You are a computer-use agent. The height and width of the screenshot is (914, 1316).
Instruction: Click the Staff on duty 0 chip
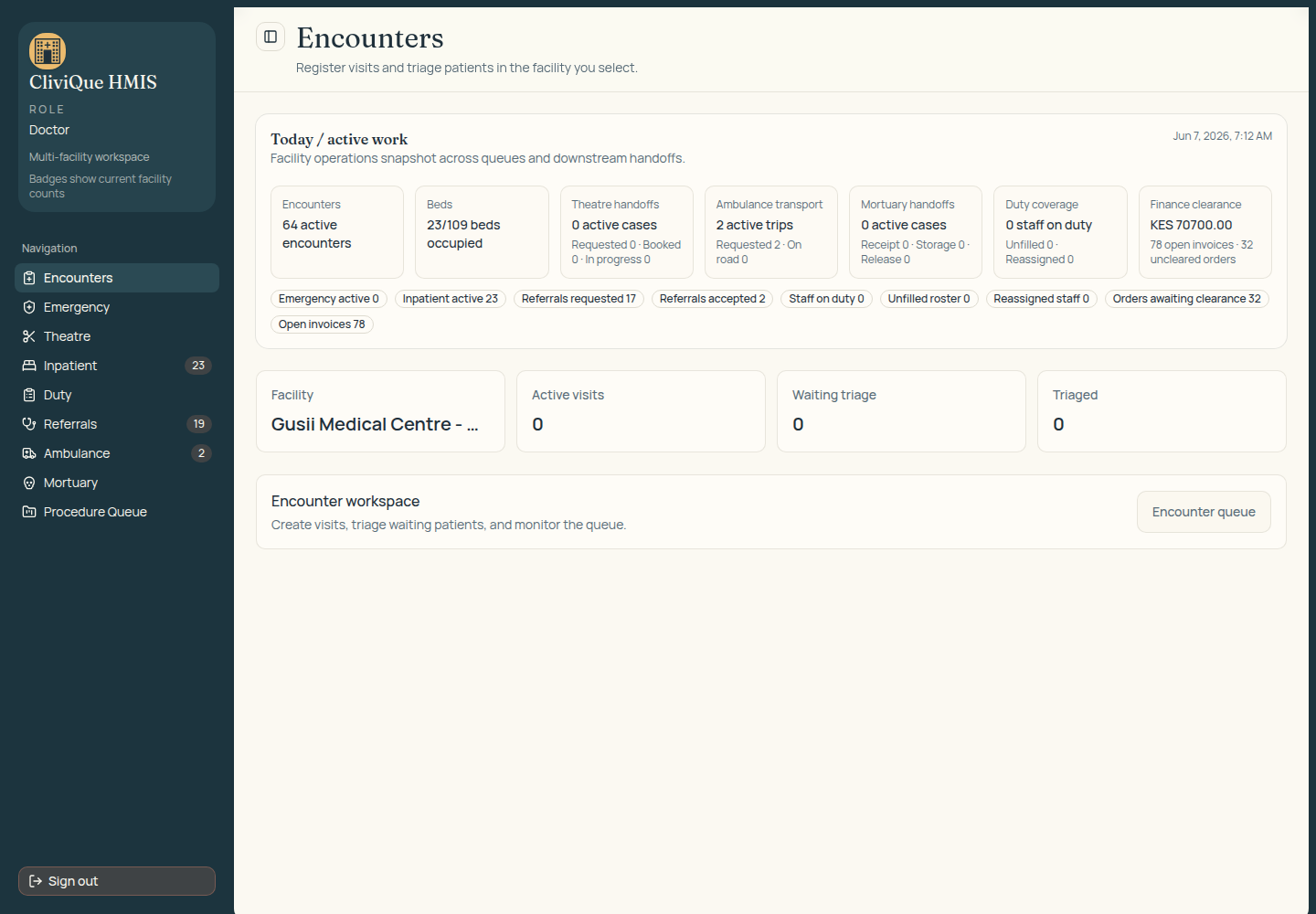point(827,299)
